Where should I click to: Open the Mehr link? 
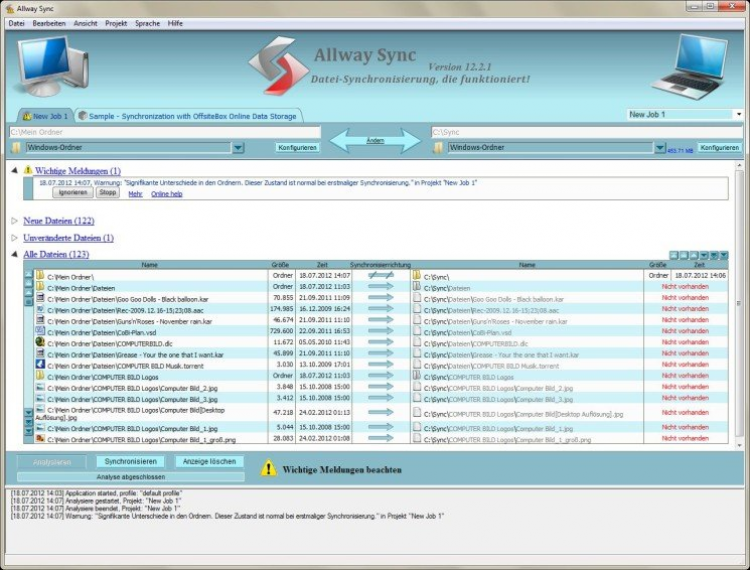[135, 194]
